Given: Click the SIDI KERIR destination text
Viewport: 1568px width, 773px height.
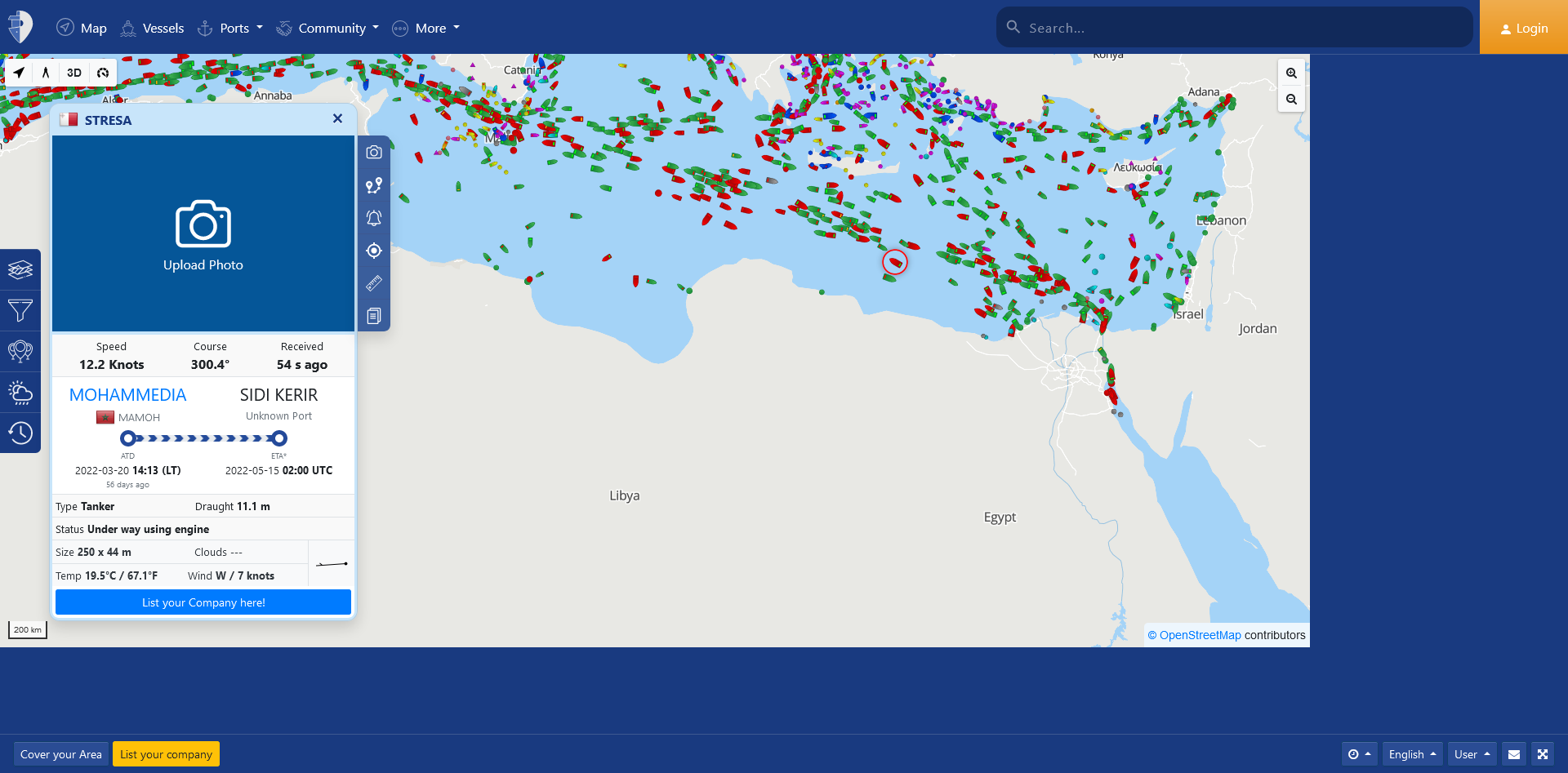Looking at the screenshot, I should [279, 395].
